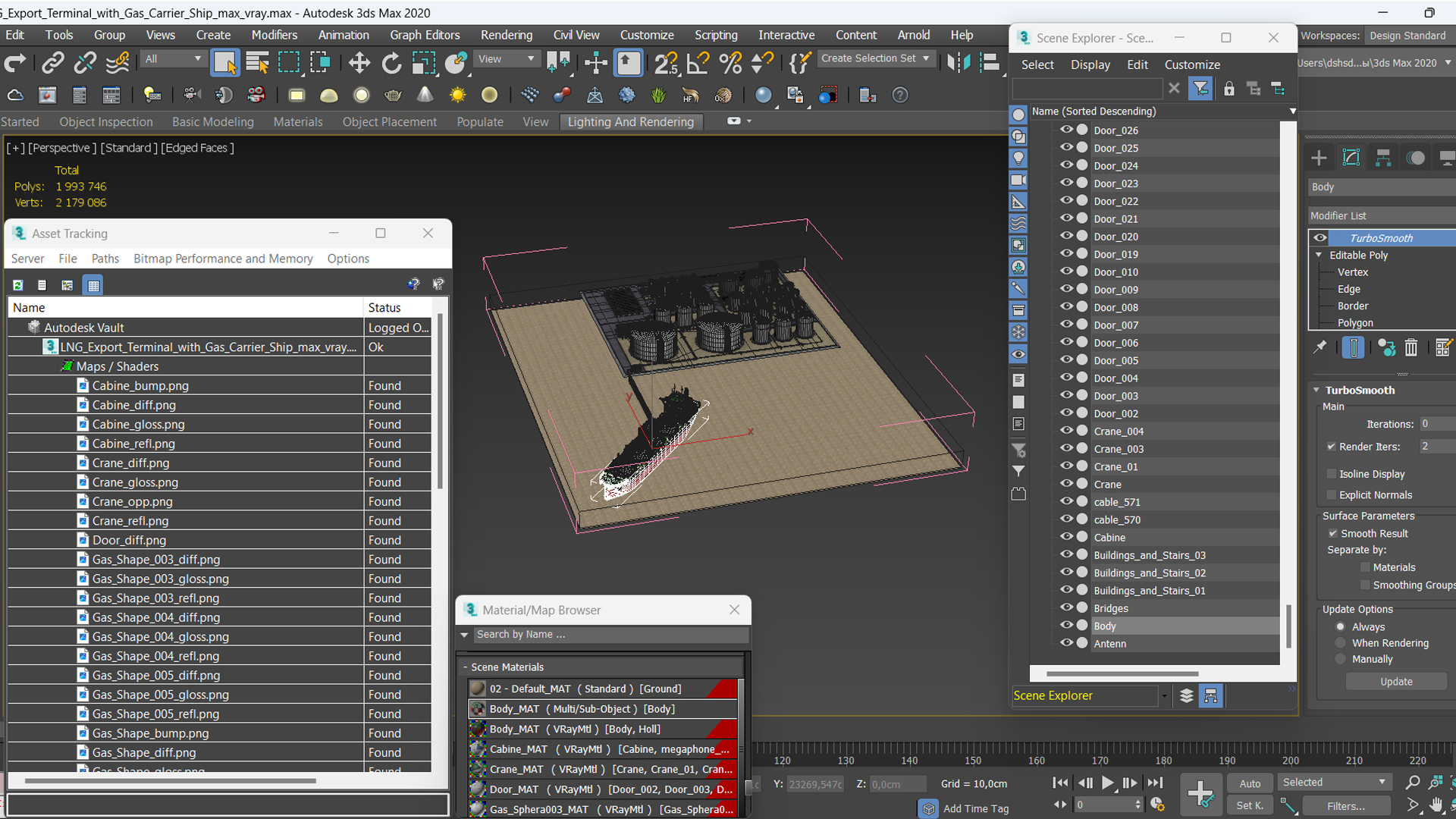Toggle visibility eye for Door_026

(1066, 130)
